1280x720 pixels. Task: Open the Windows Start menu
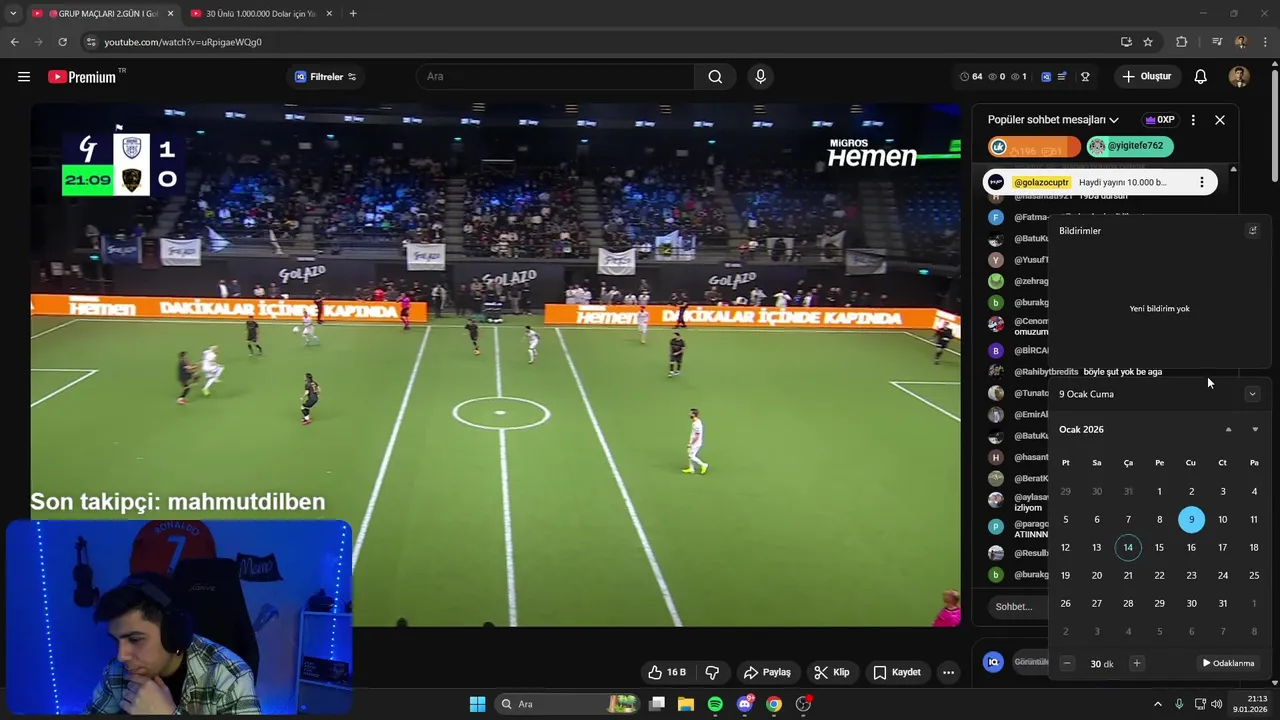coord(477,704)
